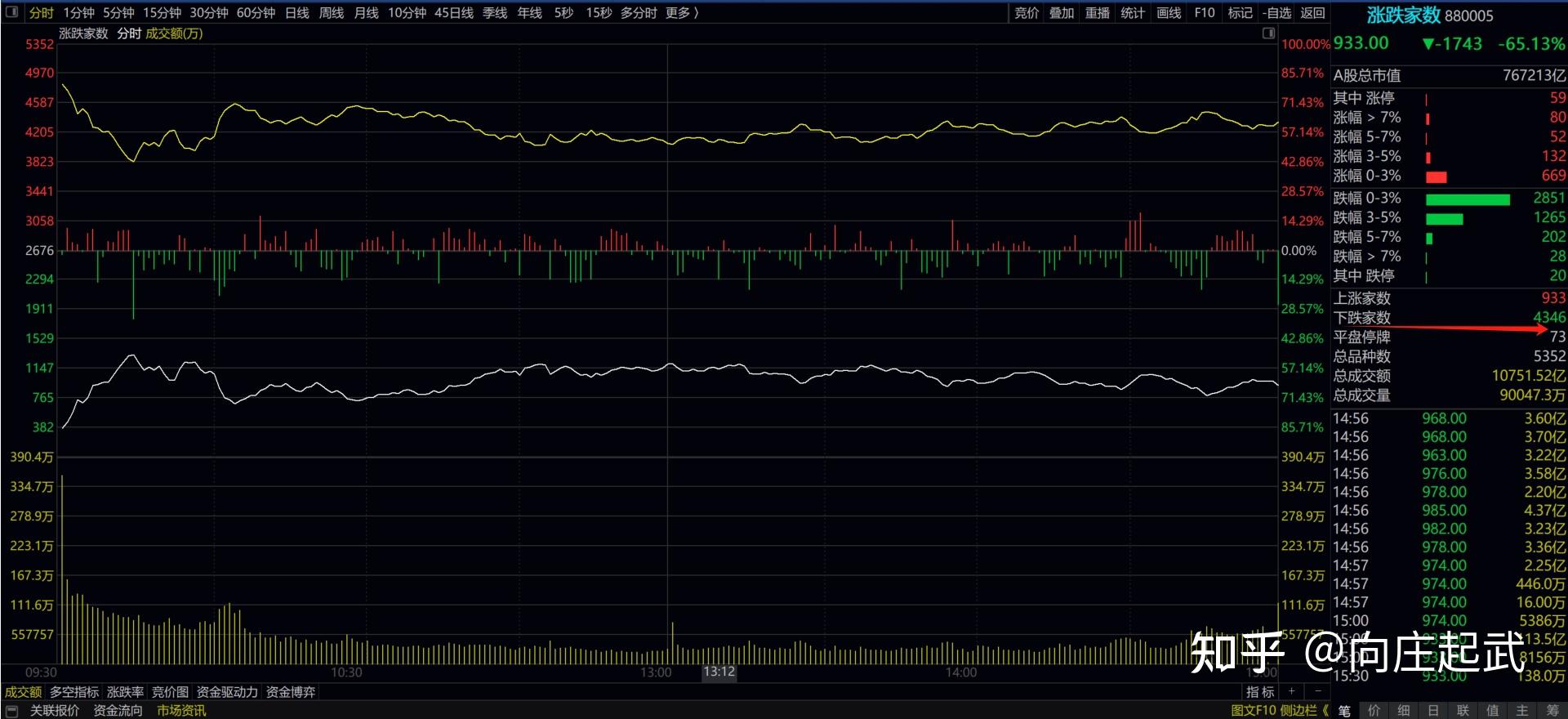Select the 筹 tab in side panel
Viewport: 1568px width, 719px height.
coord(1552,711)
